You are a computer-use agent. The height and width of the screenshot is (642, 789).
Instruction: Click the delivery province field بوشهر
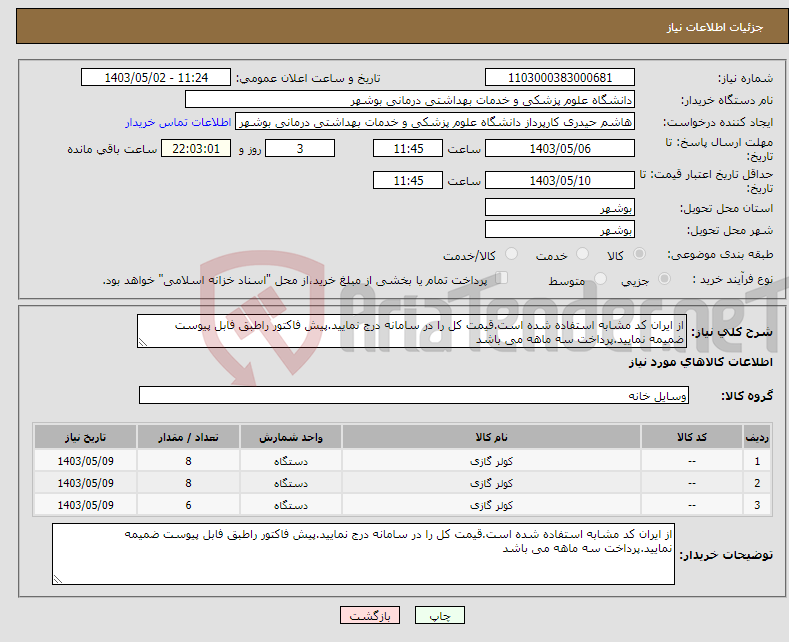click(x=560, y=207)
